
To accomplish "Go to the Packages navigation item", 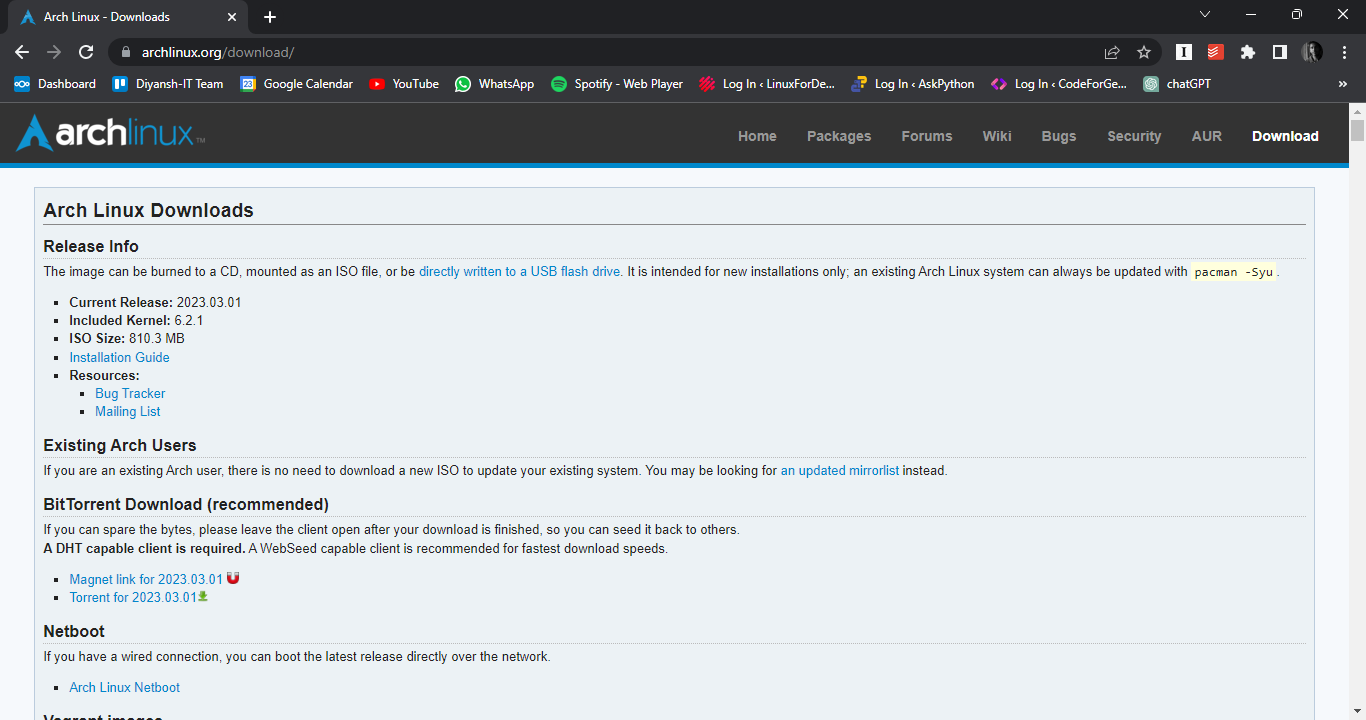I will 838,136.
